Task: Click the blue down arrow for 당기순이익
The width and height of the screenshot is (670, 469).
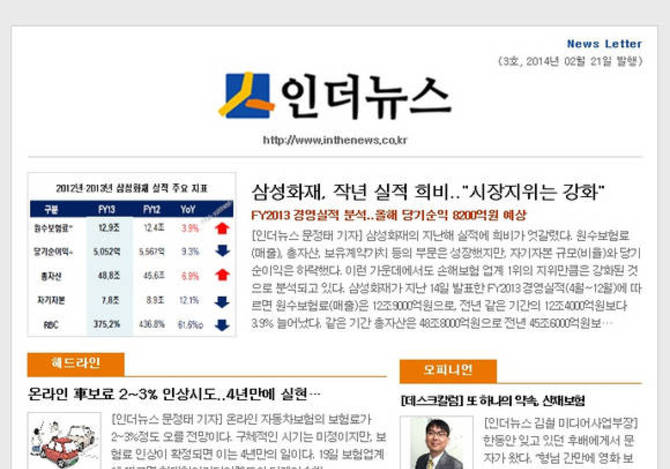Action: click(223, 251)
